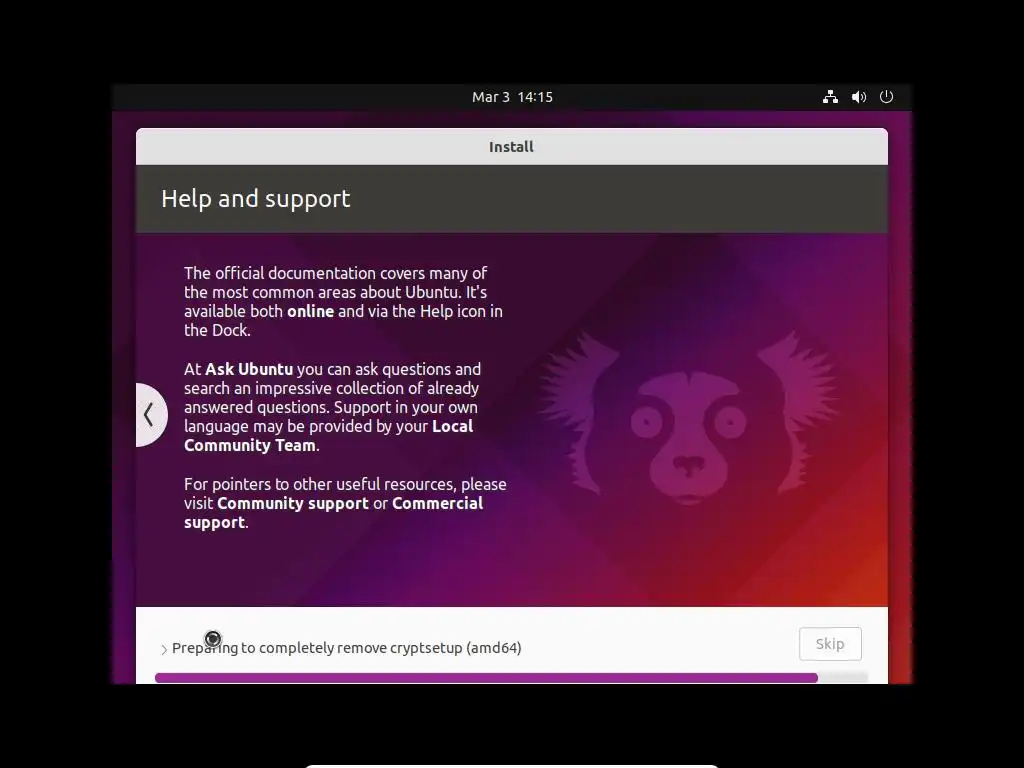Click the purple installation progress bar
Image resolution: width=1024 pixels, height=768 pixels.
tap(511, 678)
